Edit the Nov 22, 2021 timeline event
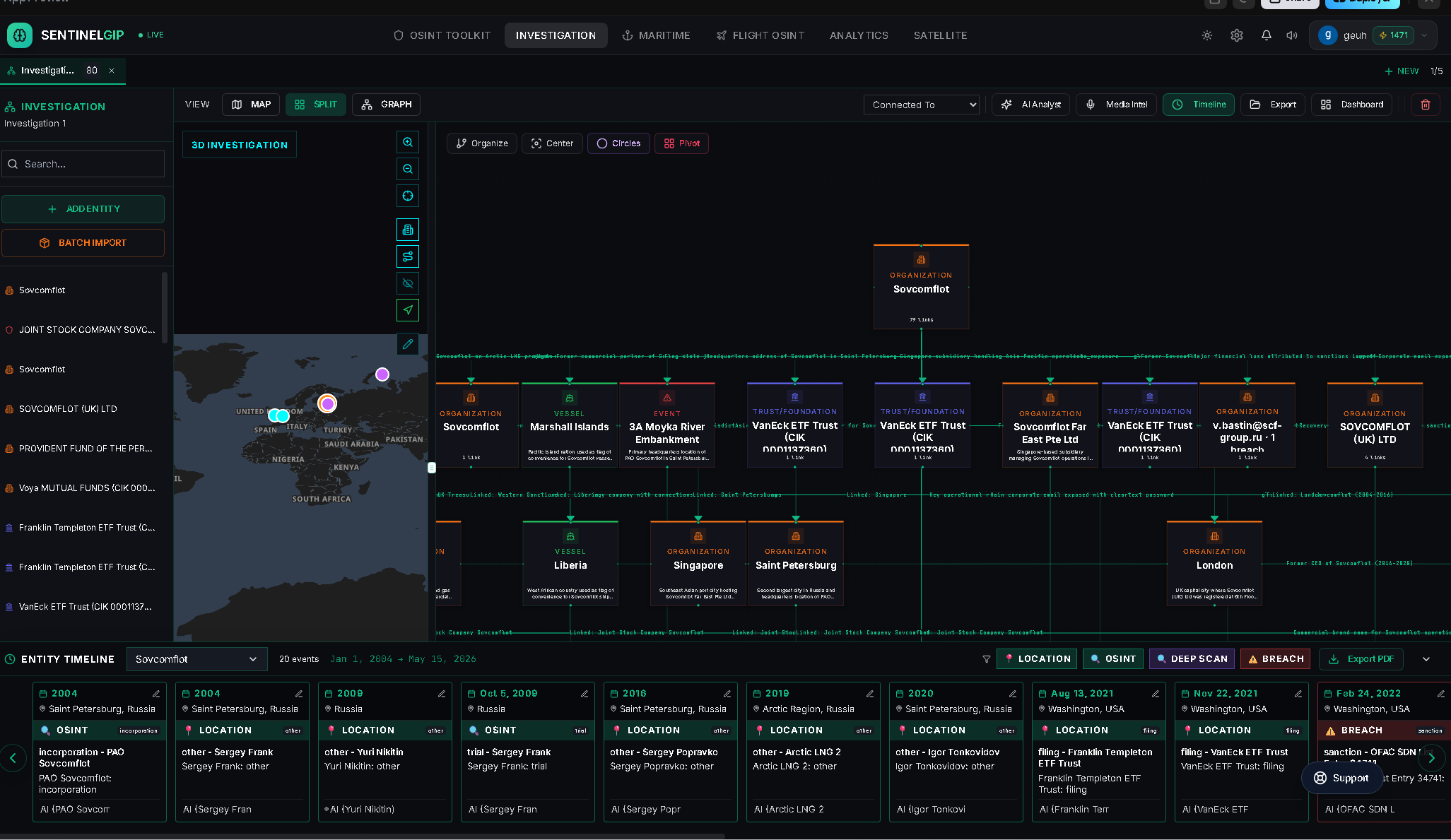This screenshot has height=840, width=1451. click(x=1298, y=694)
